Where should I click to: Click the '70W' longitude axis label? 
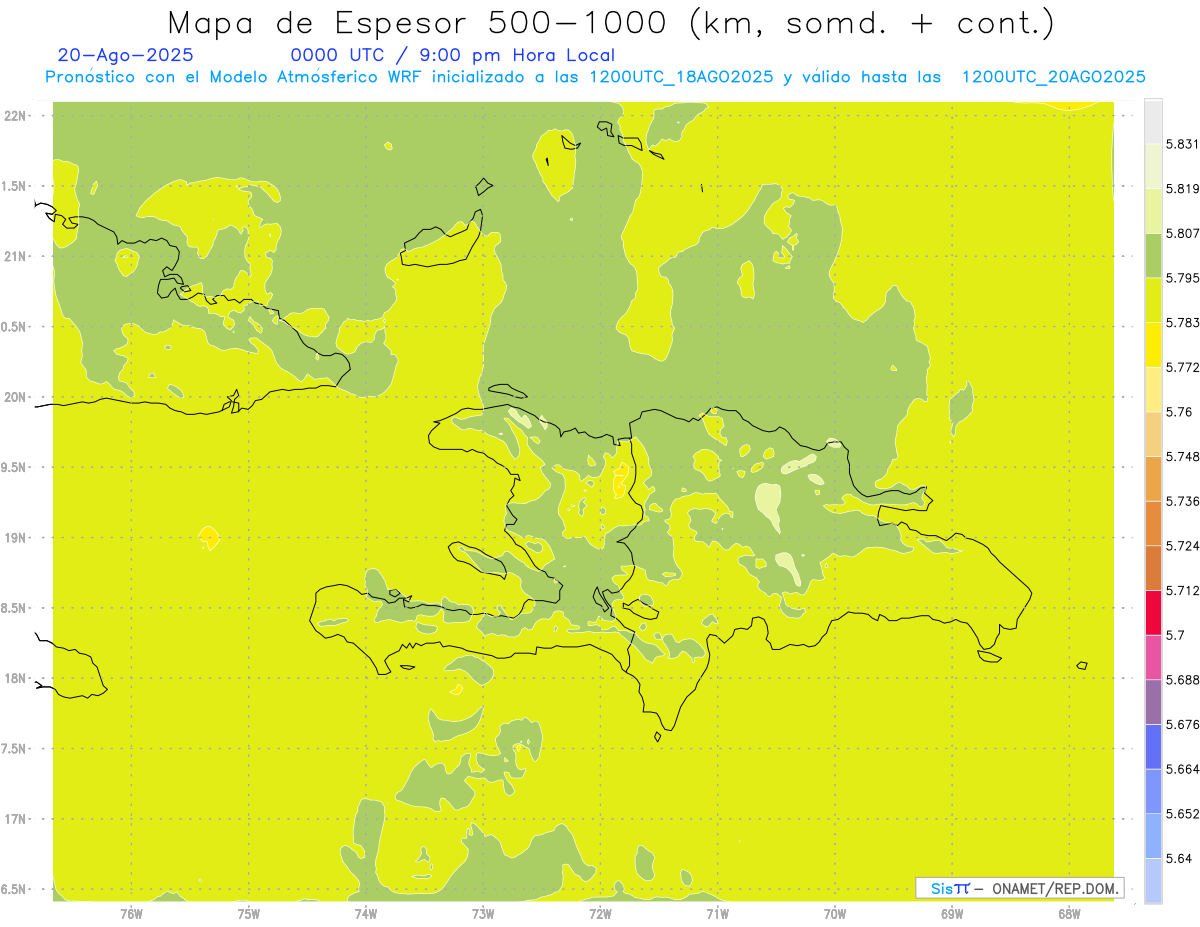835,914
